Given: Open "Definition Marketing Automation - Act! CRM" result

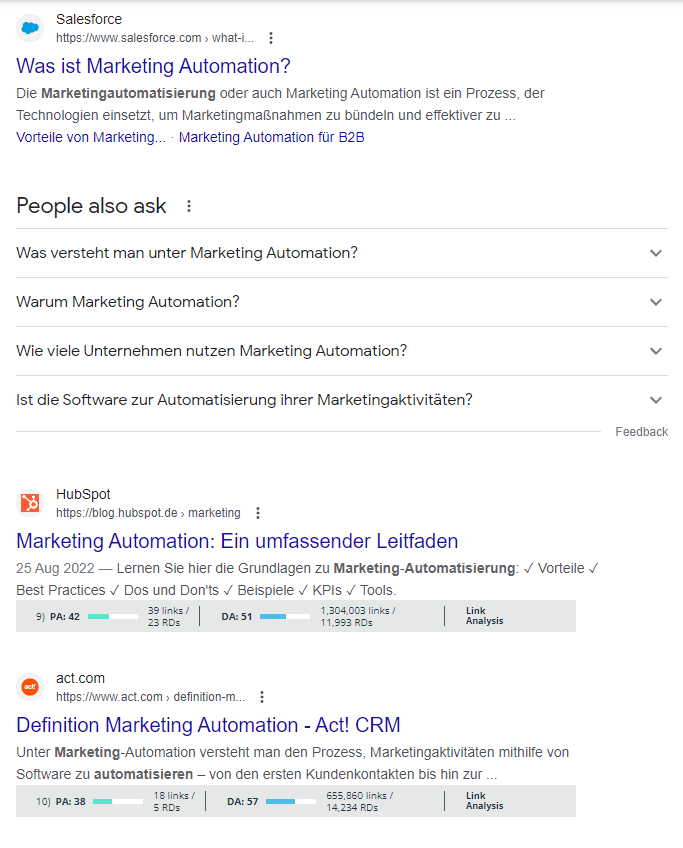Looking at the screenshot, I should point(208,725).
